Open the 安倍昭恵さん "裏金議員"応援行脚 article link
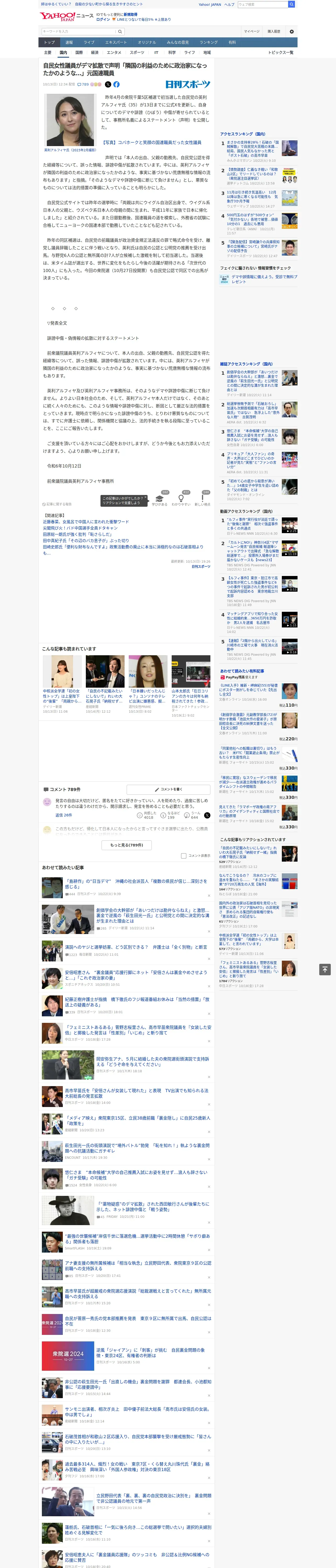The height and width of the screenshot is (1568, 336). [x=136, y=975]
